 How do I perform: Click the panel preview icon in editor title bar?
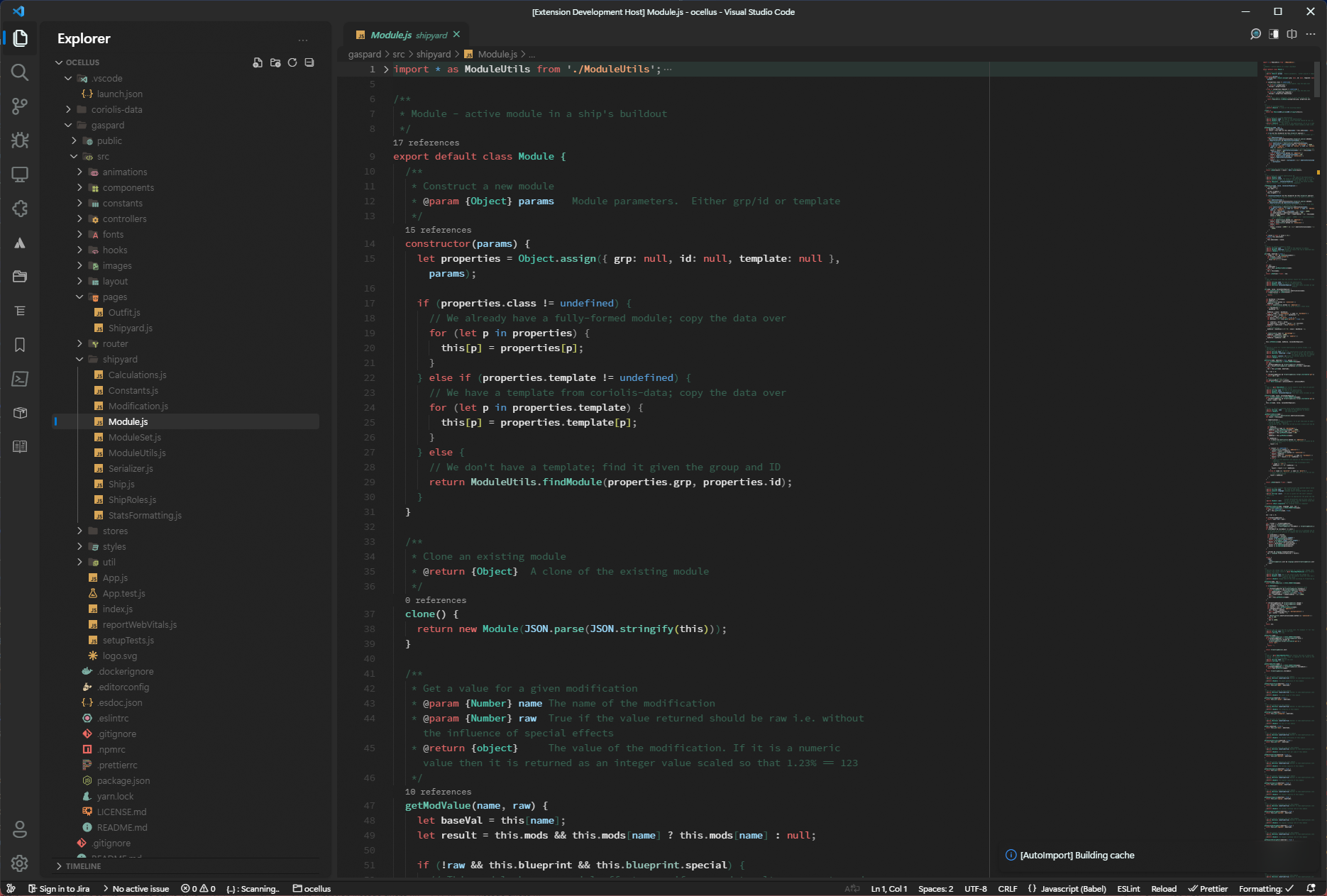click(x=1274, y=34)
